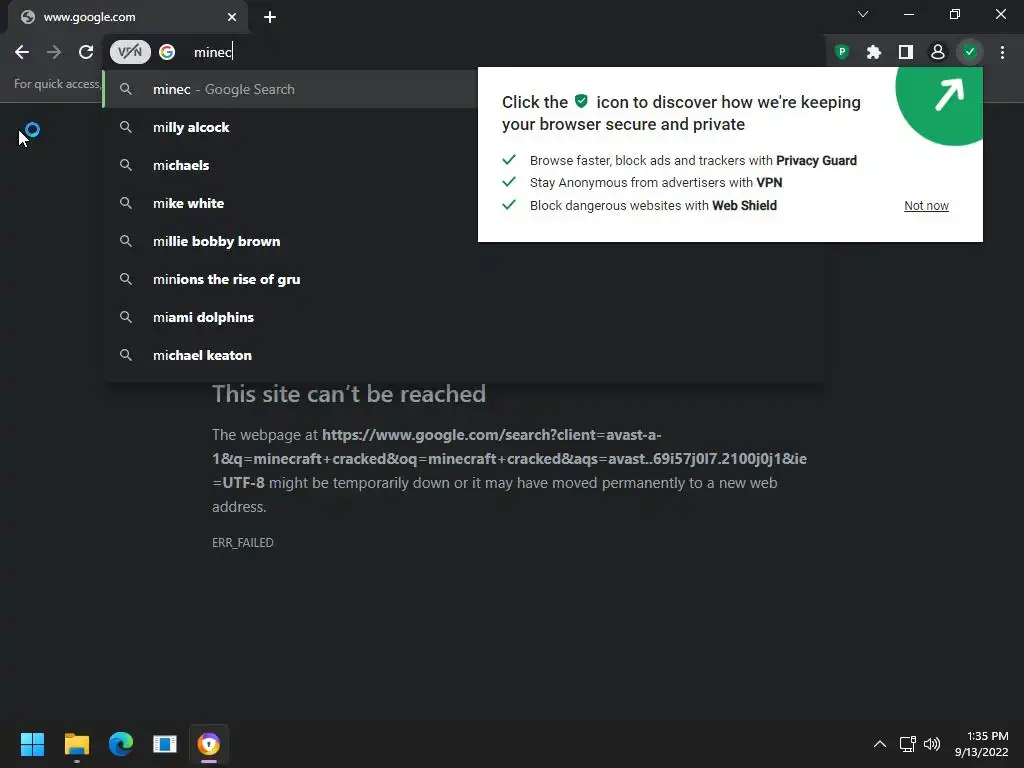Select the www.google.com tab
The height and width of the screenshot is (768, 1024).
coord(128,18)
